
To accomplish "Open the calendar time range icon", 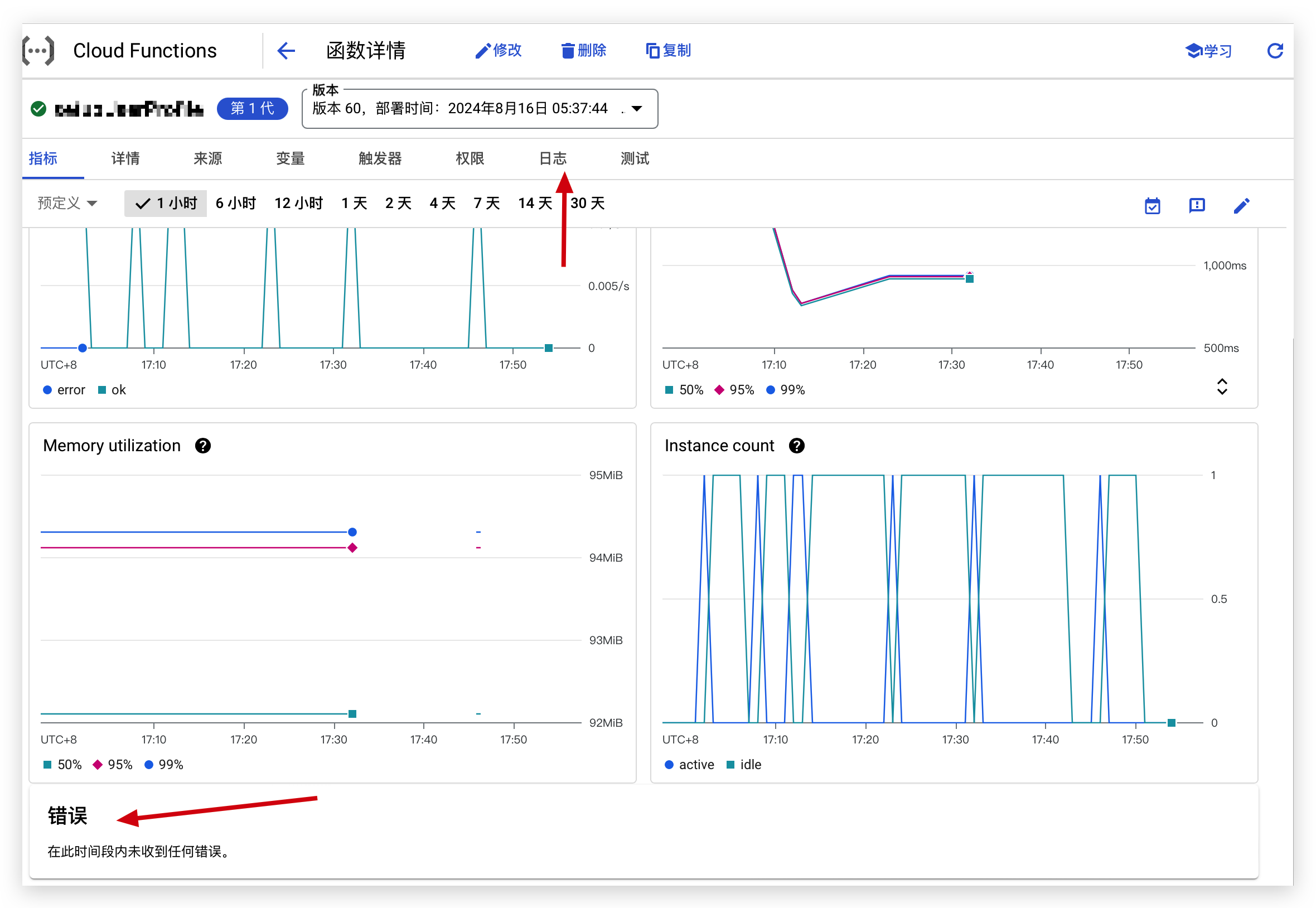I will coord(1152,205).
